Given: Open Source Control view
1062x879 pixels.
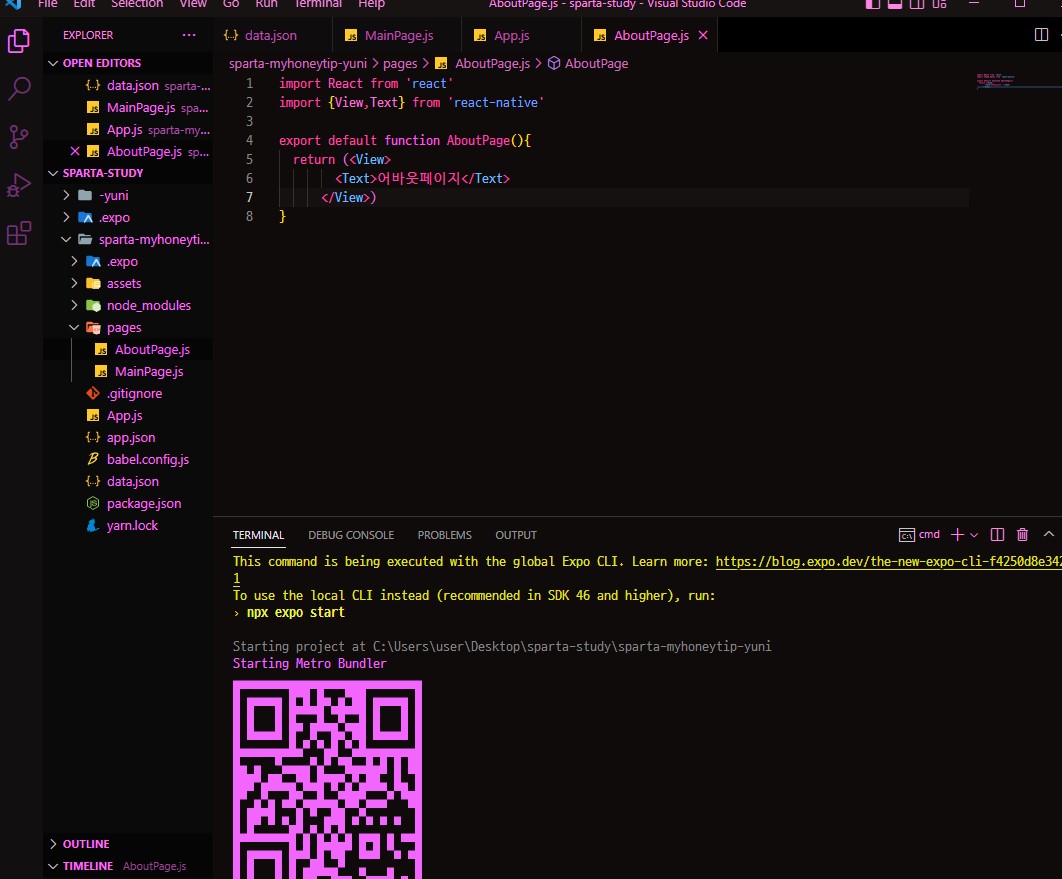Looking at the screenshot, I should [x=18, y=137].
